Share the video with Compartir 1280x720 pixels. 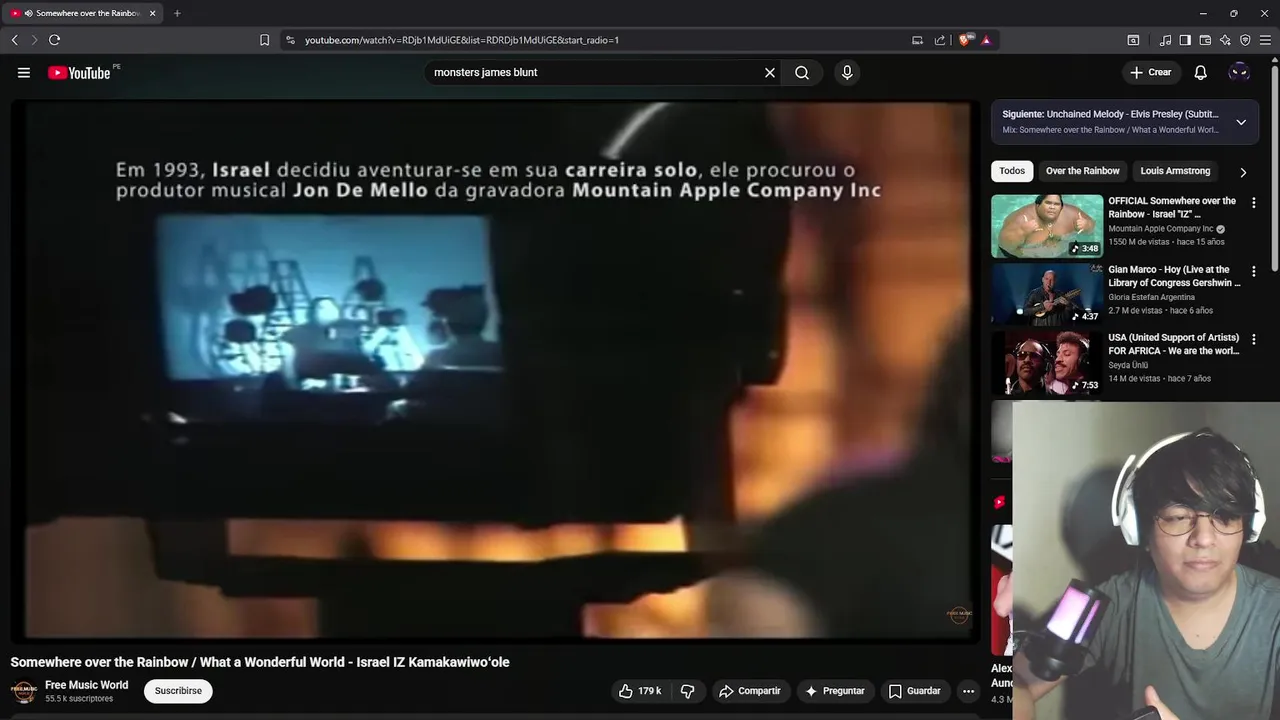(750, 691)
